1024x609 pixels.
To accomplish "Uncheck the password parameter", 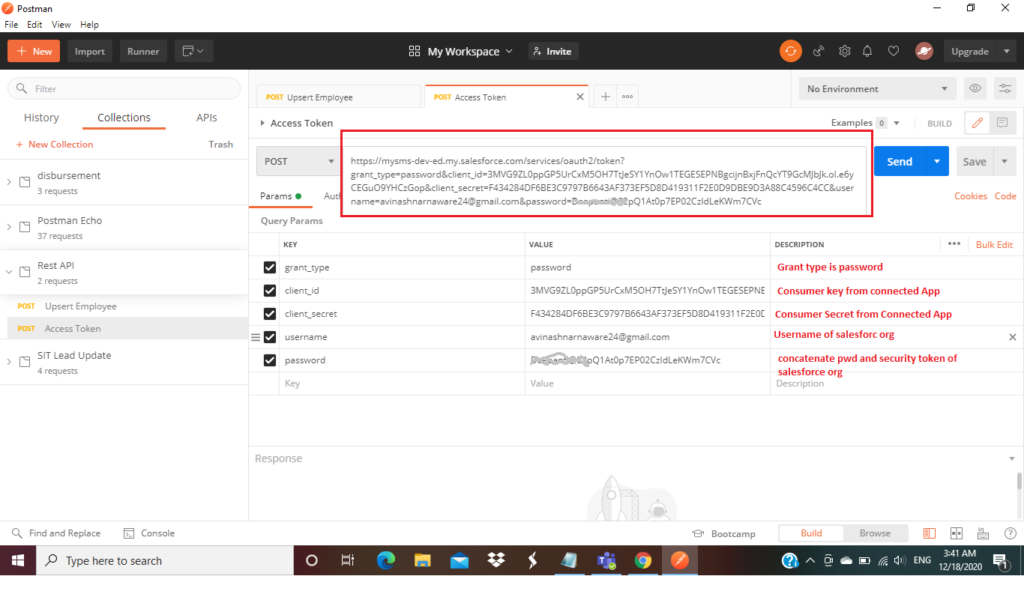I will [270, 360].
